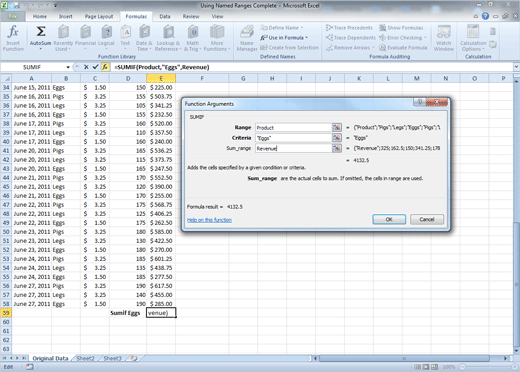Click the Select All corner button
520x372 pixels.
pos(6,79)
